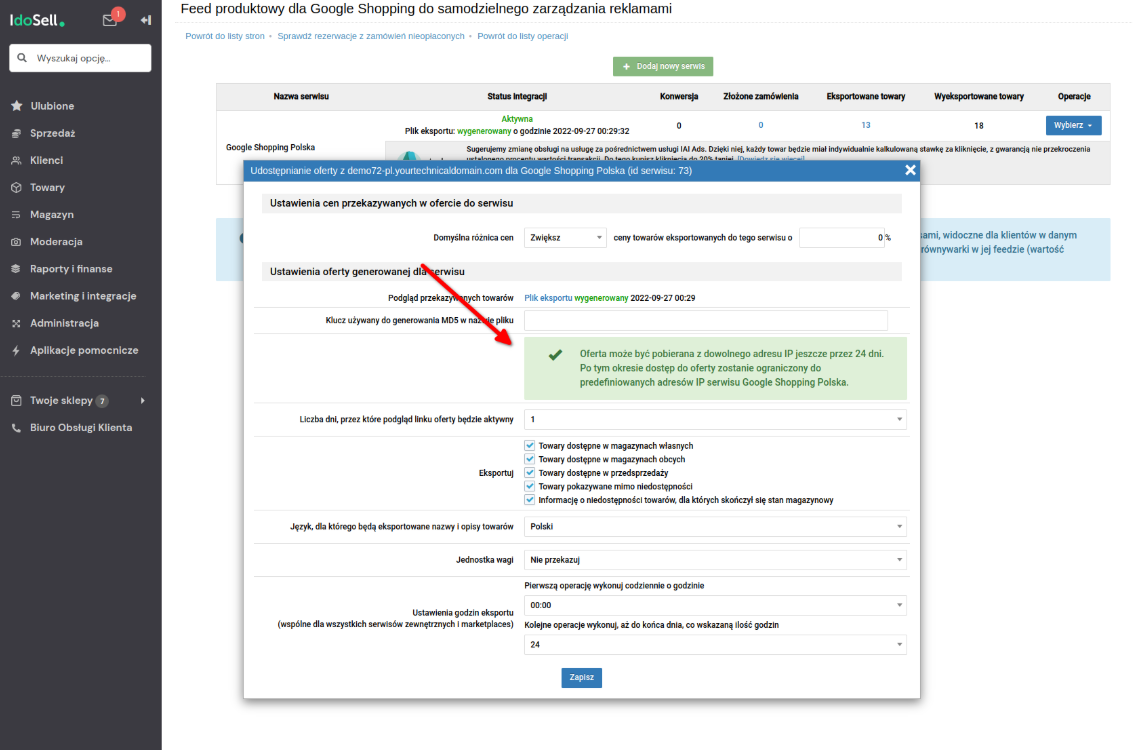Click the Twoje sklepy shop icon
This screenshot has width=1133, height=750.
pos(17,400)
